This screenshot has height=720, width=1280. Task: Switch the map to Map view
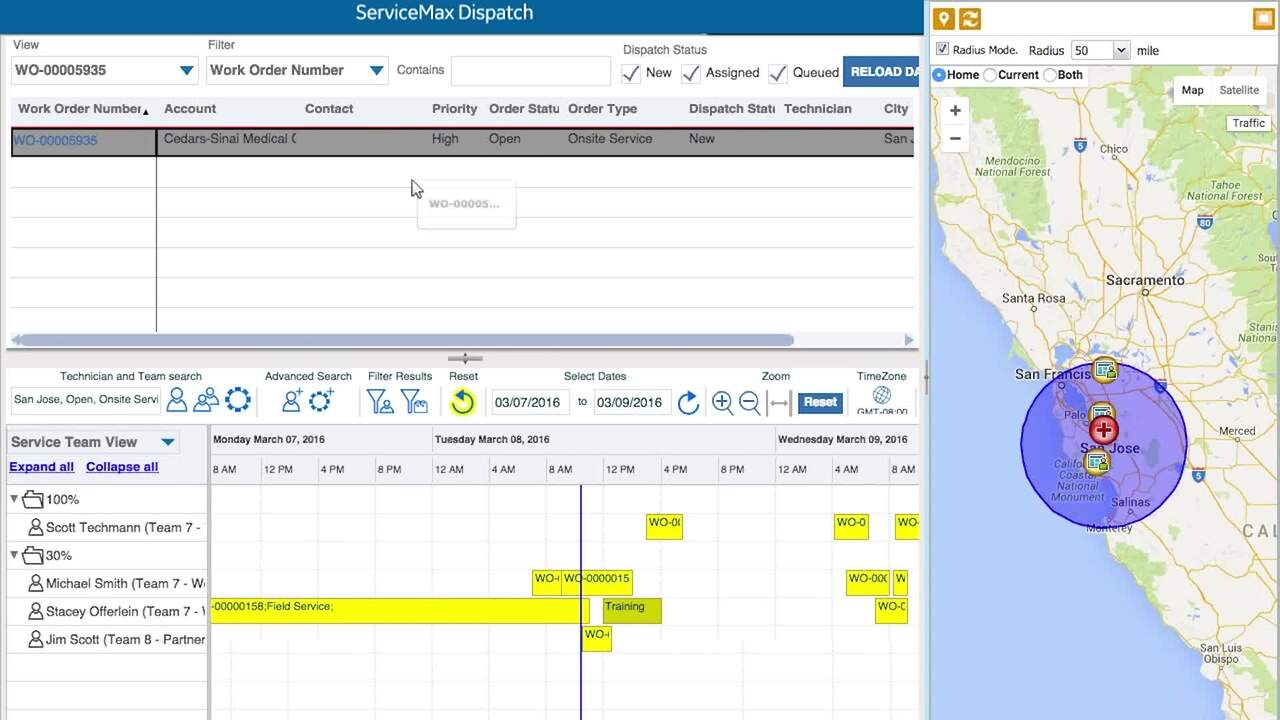1192,90
